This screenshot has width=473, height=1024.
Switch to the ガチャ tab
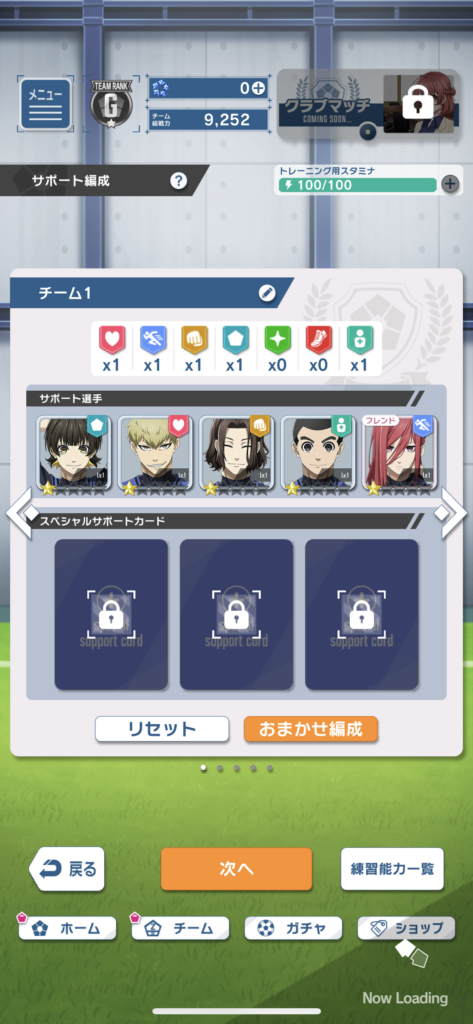(x=293, y=928)
